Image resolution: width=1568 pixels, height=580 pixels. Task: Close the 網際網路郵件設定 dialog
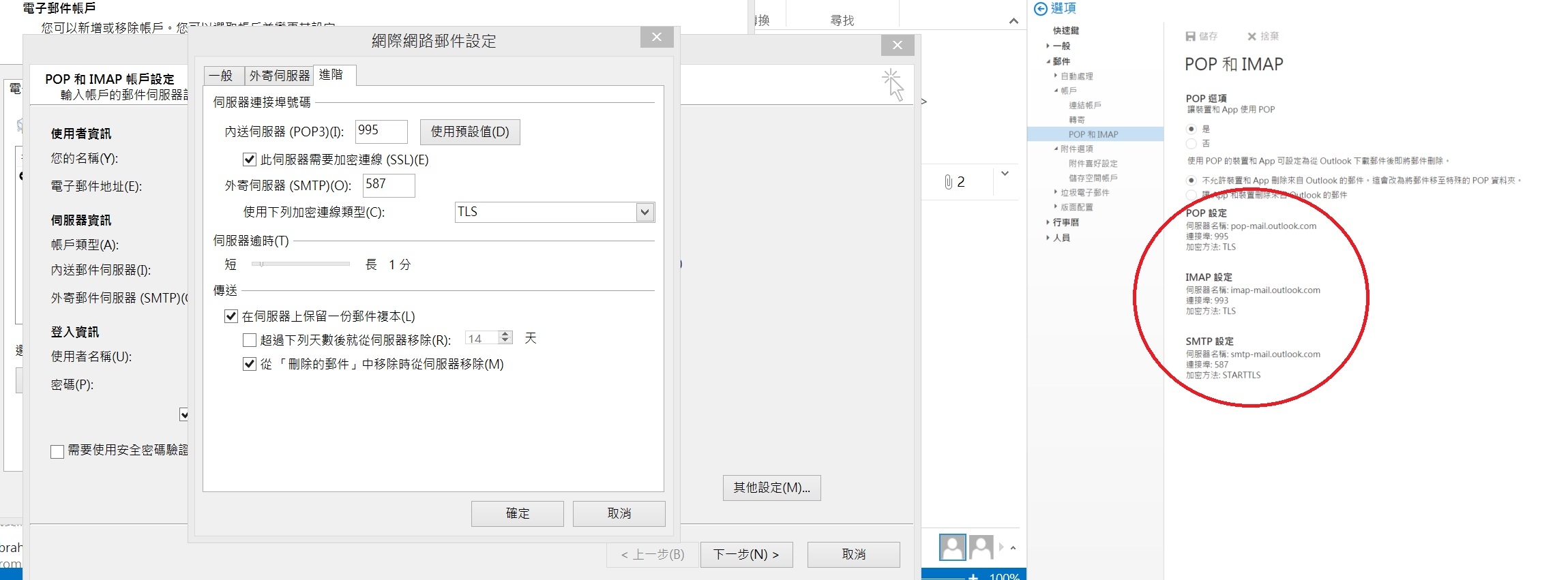point(657,37)
